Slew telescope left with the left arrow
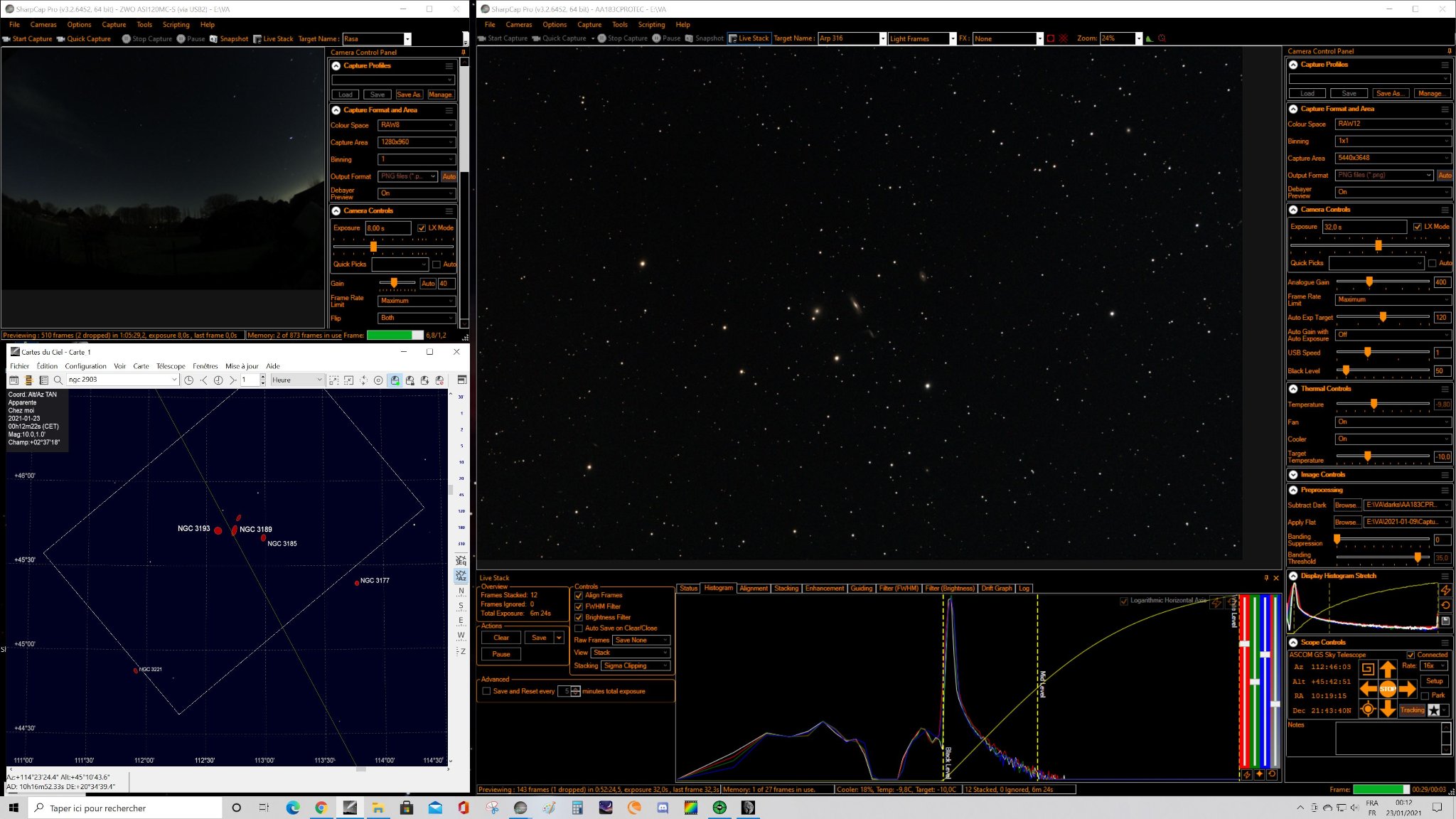 pos(1368,689)
